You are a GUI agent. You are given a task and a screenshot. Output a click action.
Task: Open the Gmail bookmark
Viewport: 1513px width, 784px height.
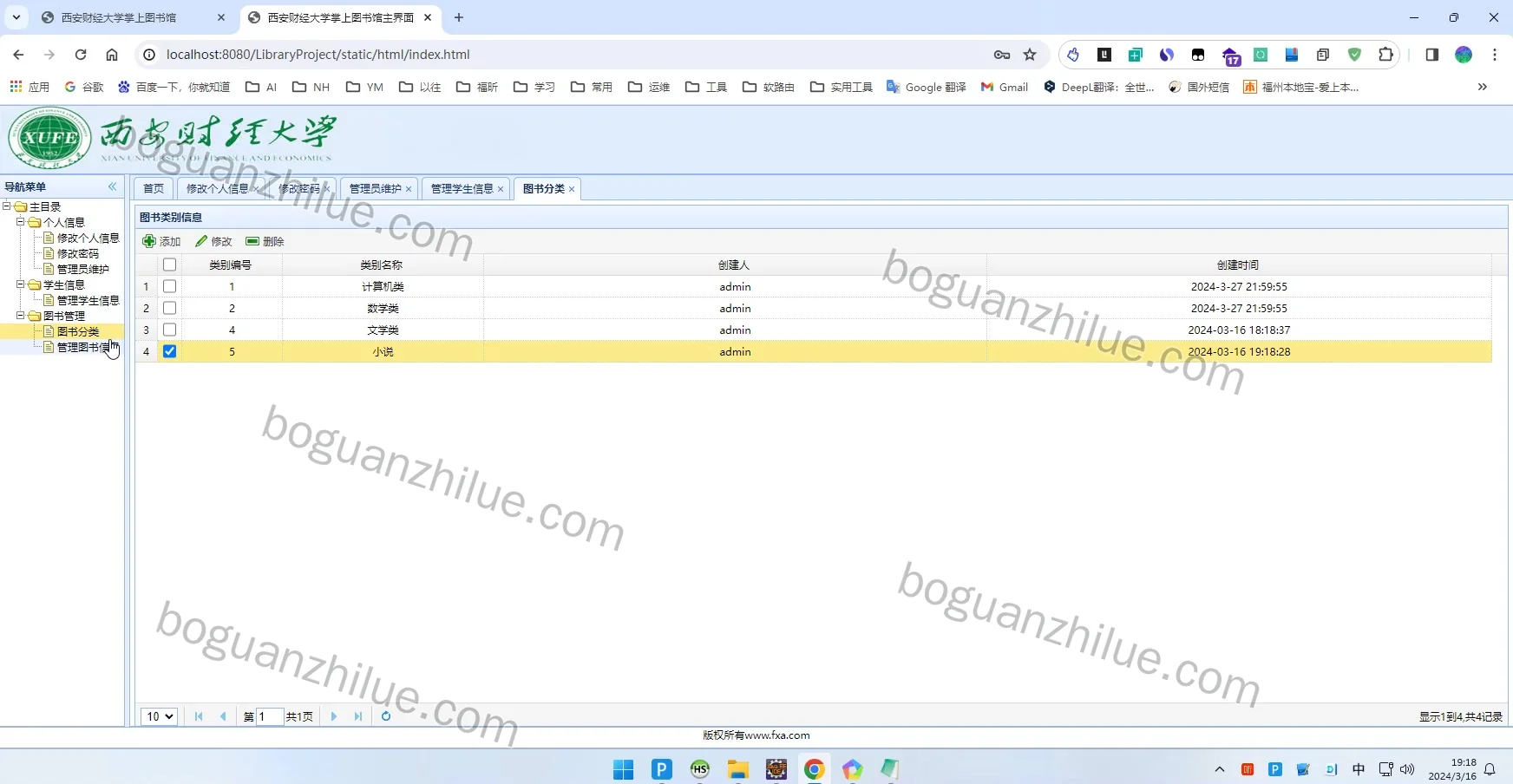point(1005,87)
